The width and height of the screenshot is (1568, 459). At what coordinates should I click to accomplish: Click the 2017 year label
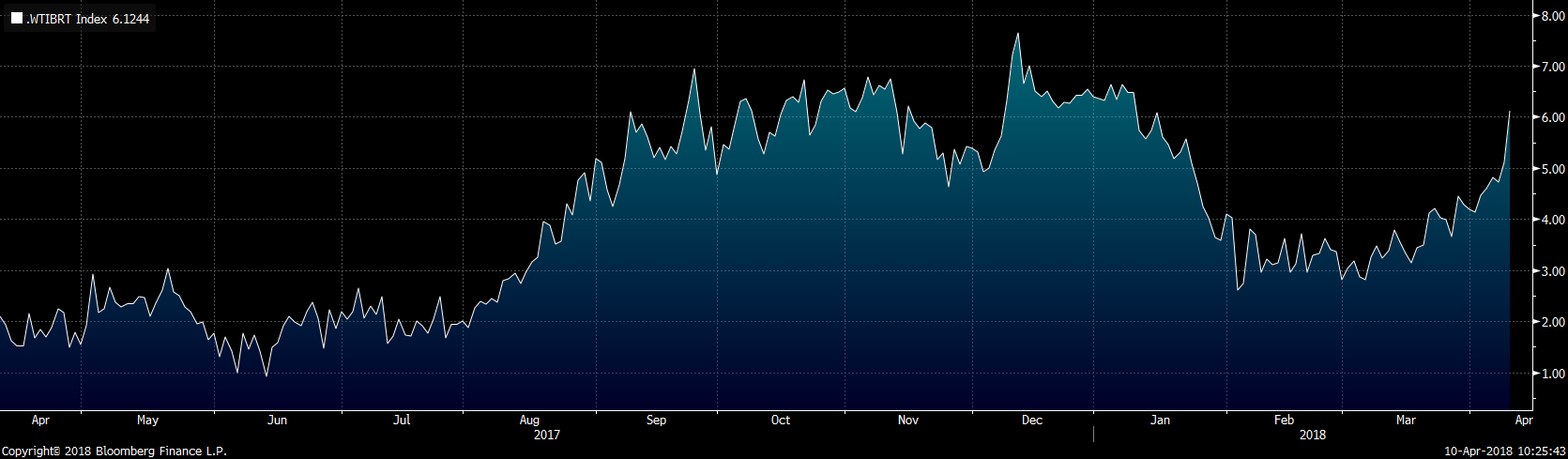[546, 435]
